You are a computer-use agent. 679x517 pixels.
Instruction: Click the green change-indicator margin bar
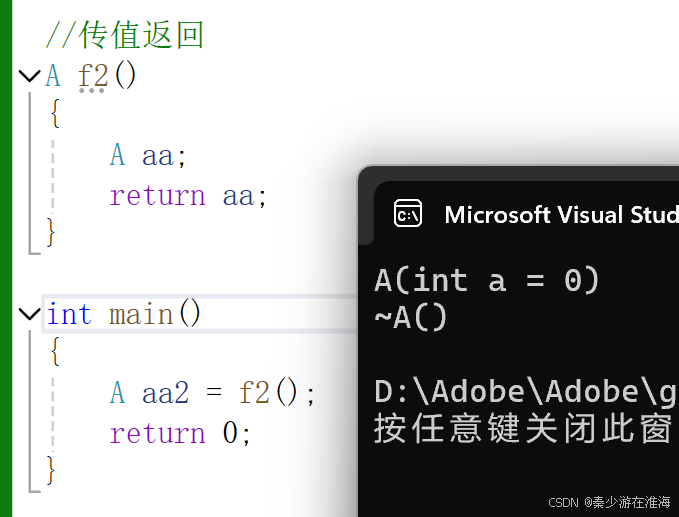[x=6, y=258]
